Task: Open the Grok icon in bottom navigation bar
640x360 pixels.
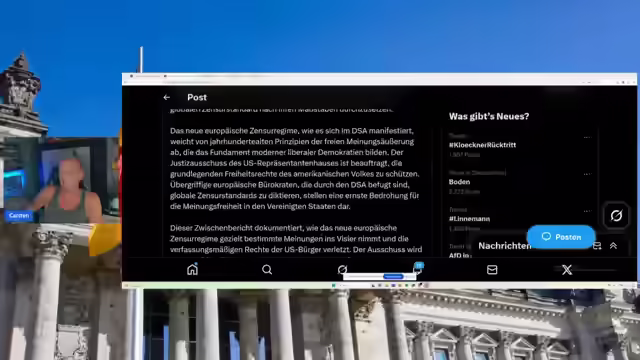Action: click(x=342, y=269)
